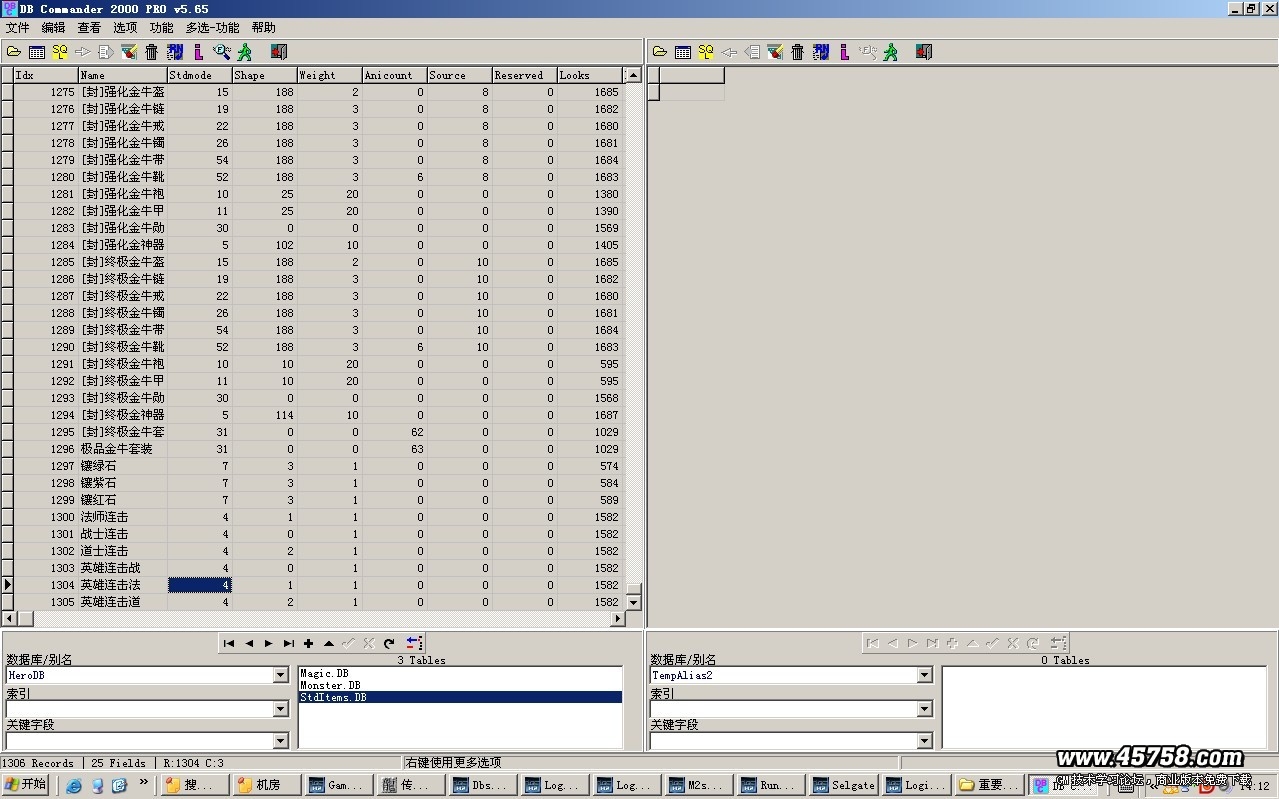The width and height of the screenshot is (1279, 799).
Task: Open the 功能 menu
Action: tap(161, 28)
